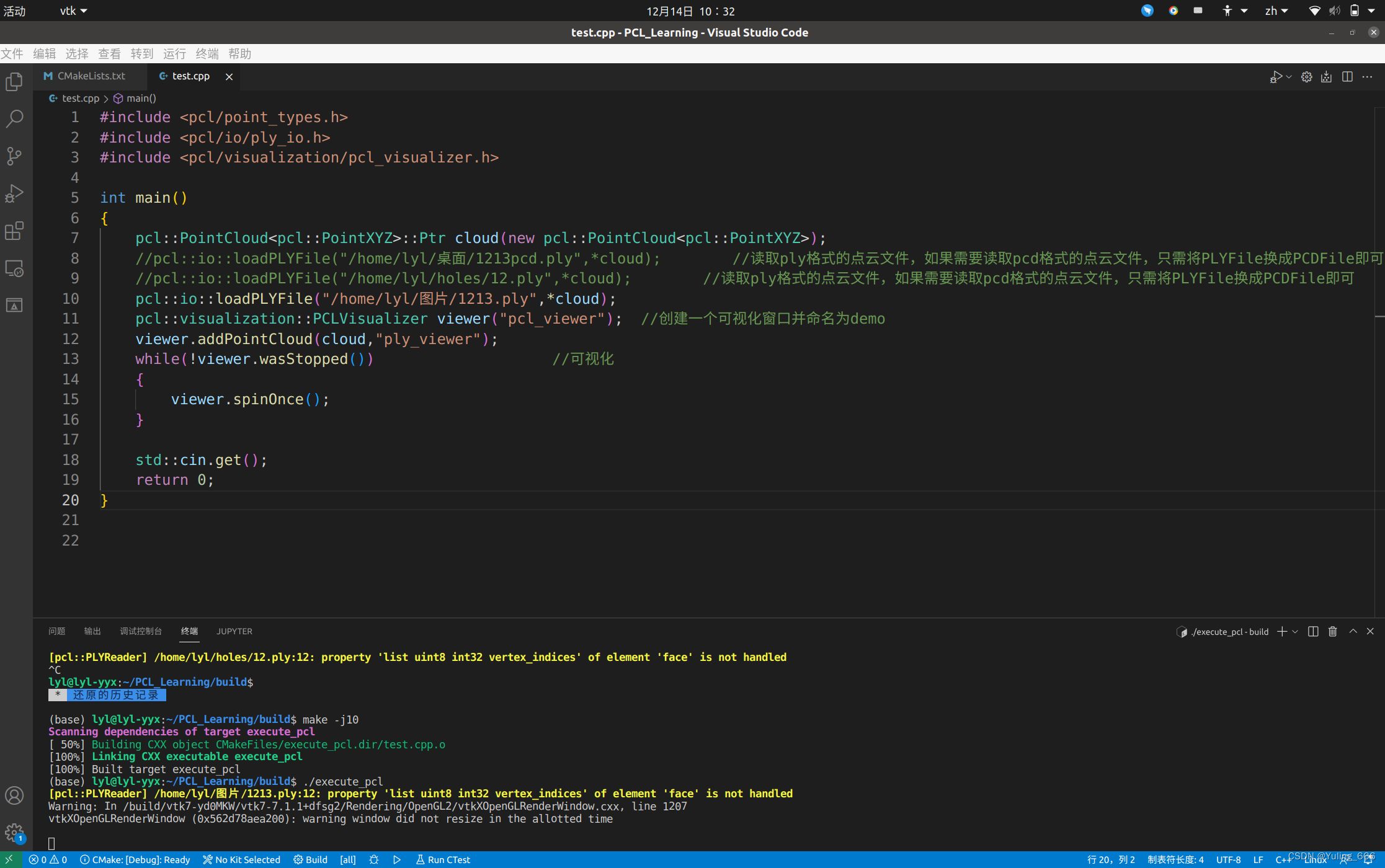This screenshot has width=1385, height=868.
Task: Open the 终端 menu in menu bar
Action: (x=207, y=53)
